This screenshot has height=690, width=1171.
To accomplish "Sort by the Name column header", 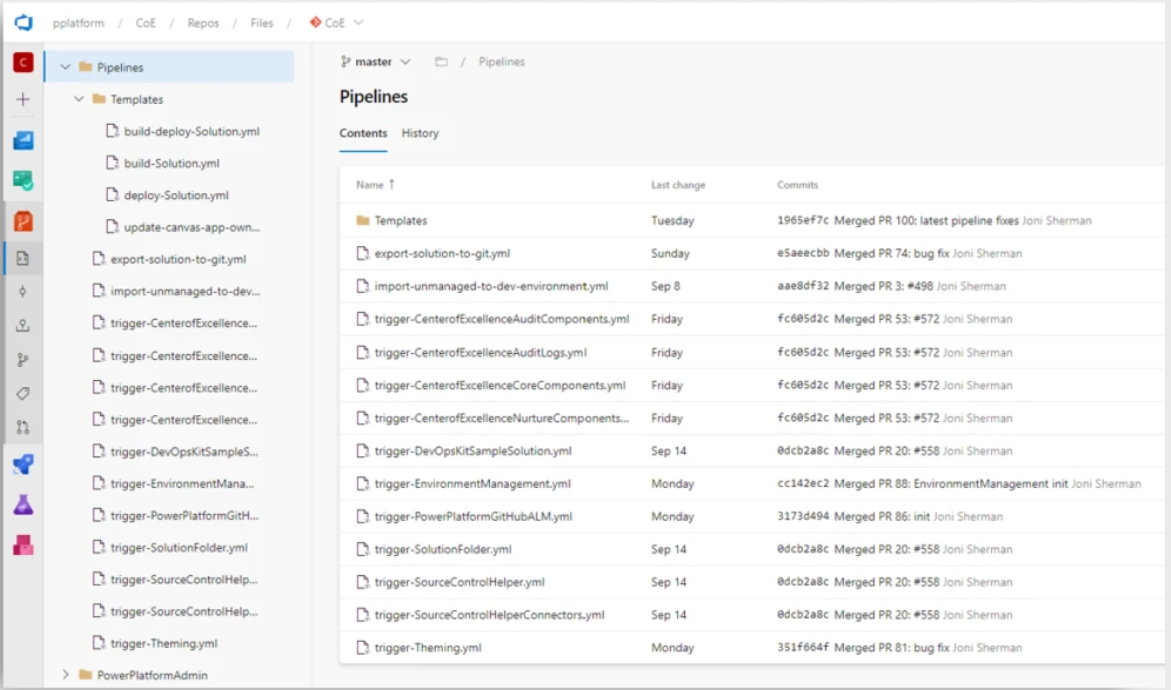I will click(375, 184).
